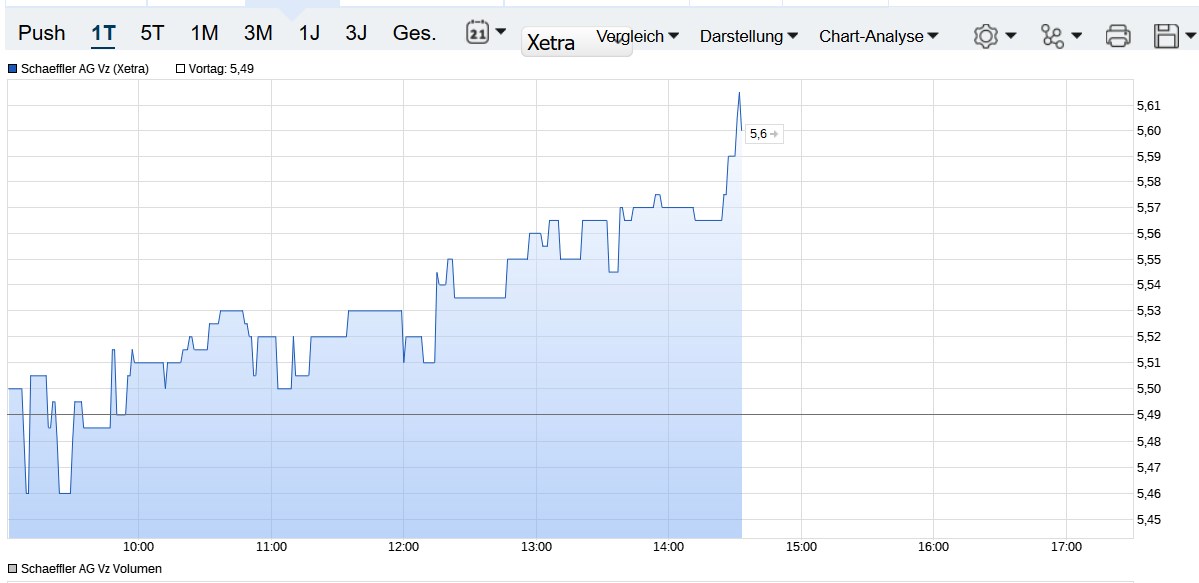Click the 14:00 time axis label
The height and width of the screenshot is (583, 1199).
pyautogui.click(x=668, y=547)
